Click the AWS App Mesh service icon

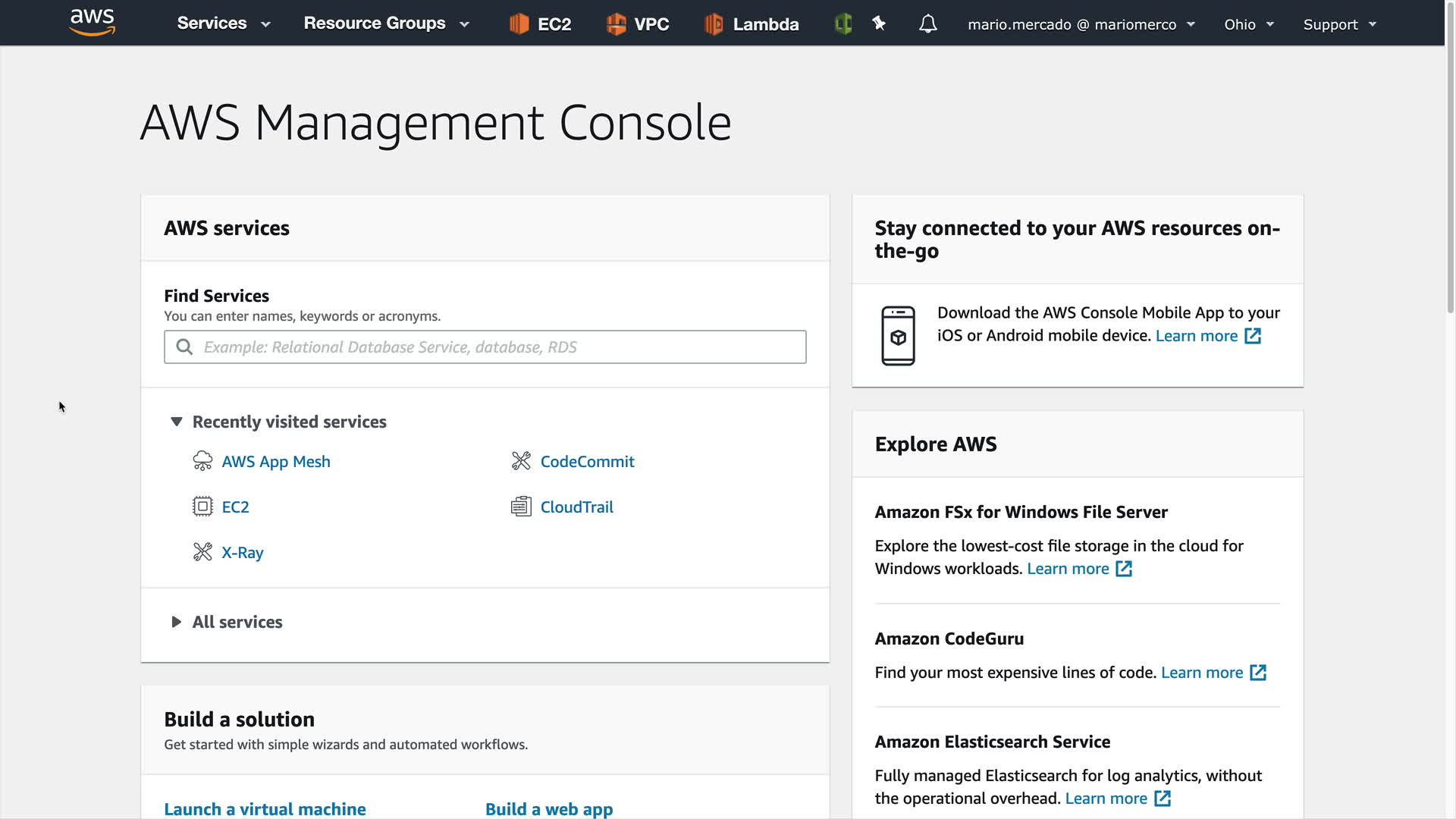pos(202,461)
